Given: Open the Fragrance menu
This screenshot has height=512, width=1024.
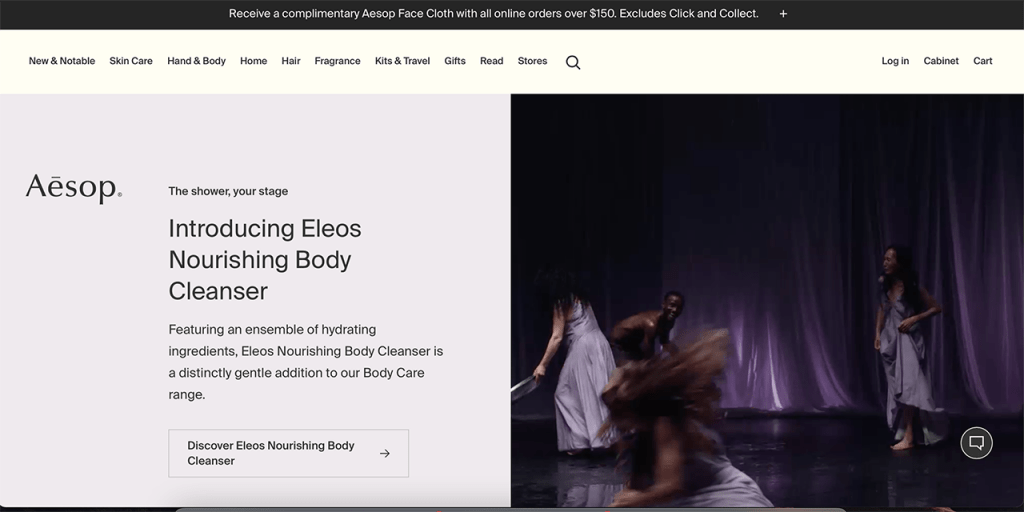Looking at the screenshot, I should pos(338,61).
